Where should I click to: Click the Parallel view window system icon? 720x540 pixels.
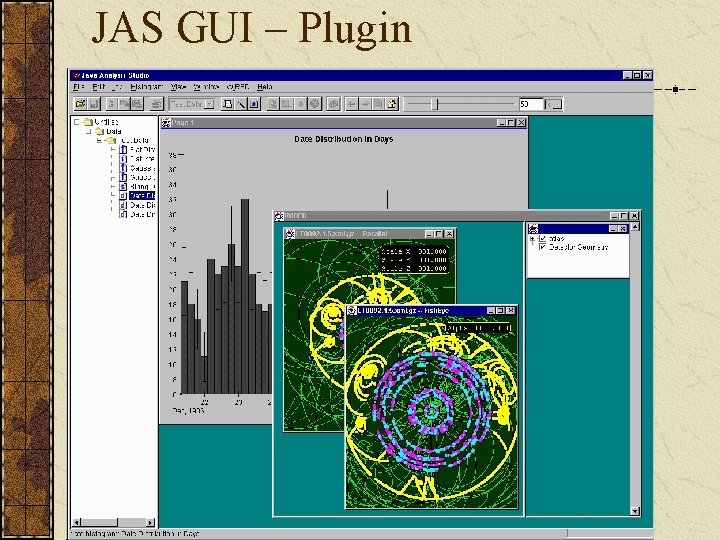[290, 234]
